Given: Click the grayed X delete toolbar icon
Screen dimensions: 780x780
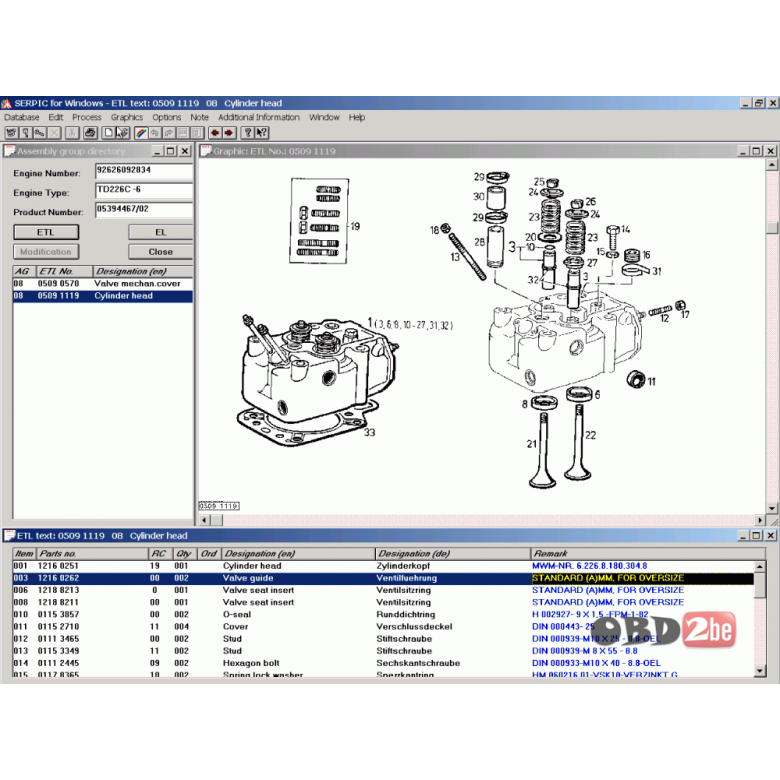Looking at the screenshot, I should tap(54, 133).
